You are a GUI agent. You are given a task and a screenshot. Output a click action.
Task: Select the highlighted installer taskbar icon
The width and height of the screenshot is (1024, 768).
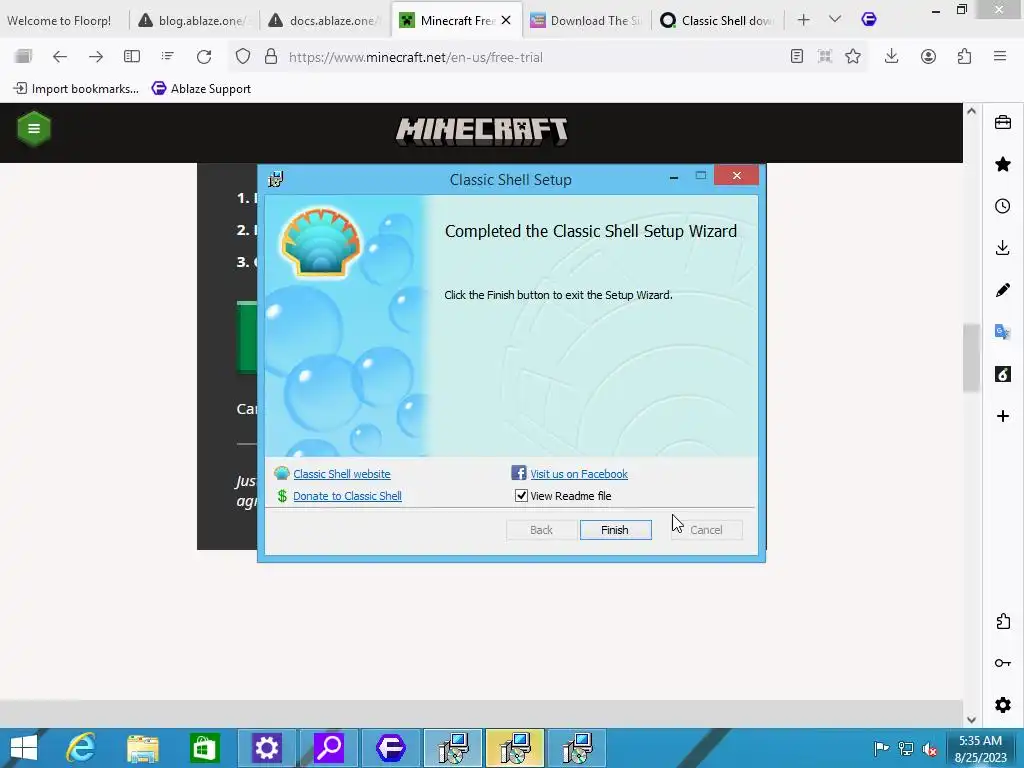click(515, 748)
